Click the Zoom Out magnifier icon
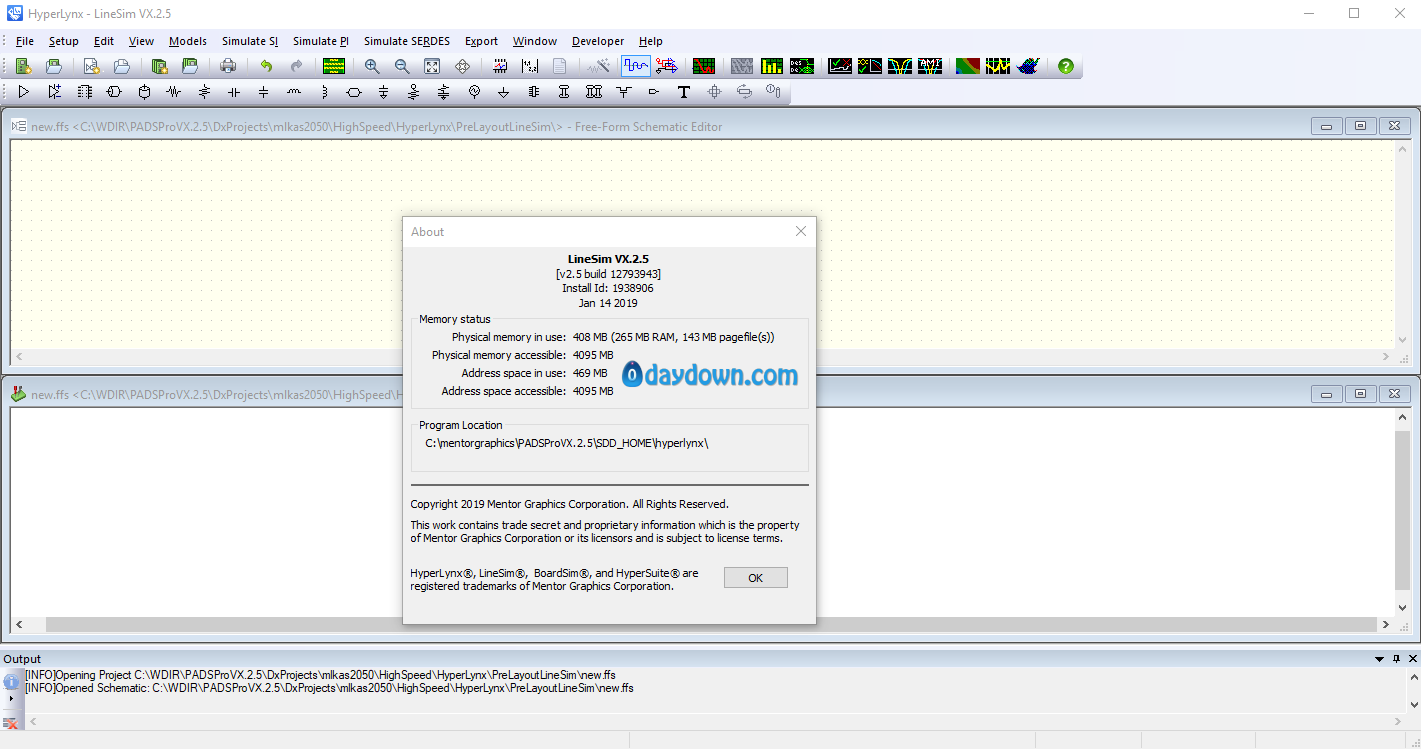Screen dimensions: 1421x749 [x=402, y=66]
